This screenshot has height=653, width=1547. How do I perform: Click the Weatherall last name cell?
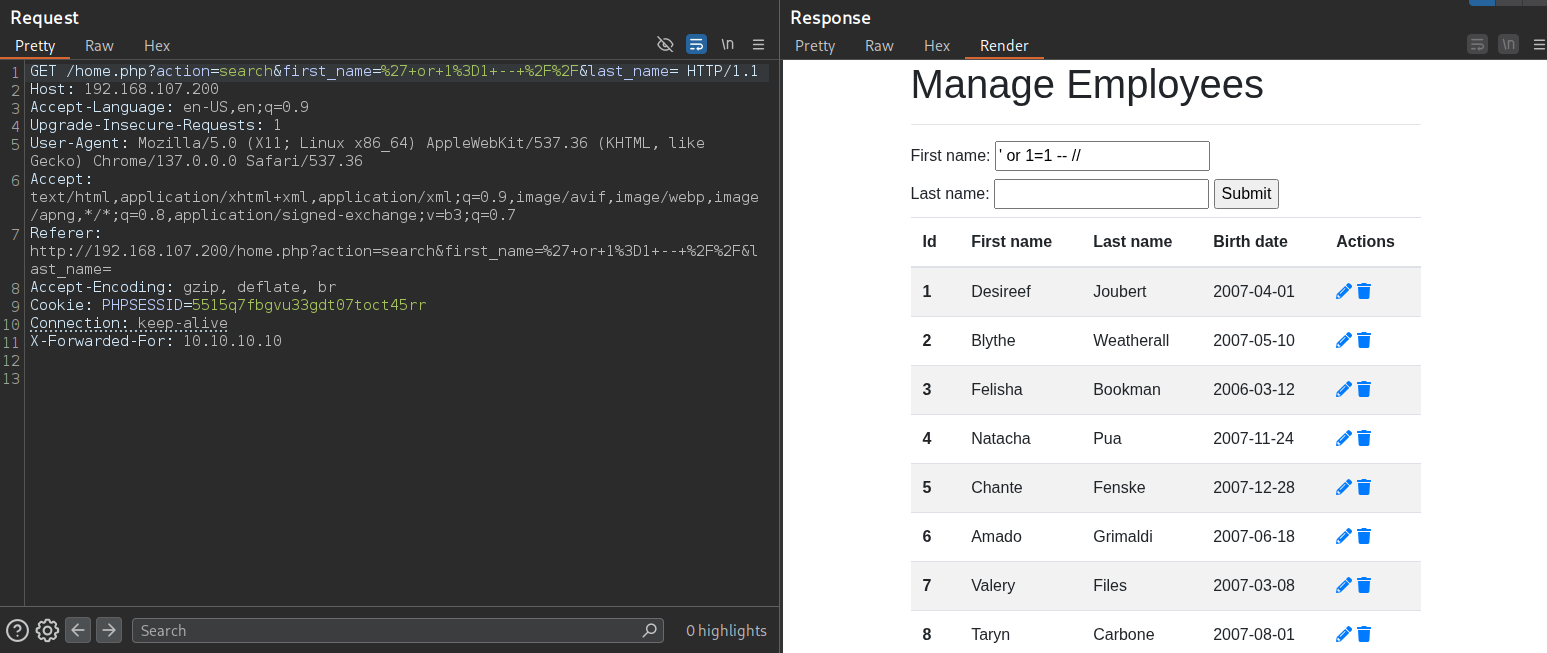pyautogui.click(x=1131, y=340)
